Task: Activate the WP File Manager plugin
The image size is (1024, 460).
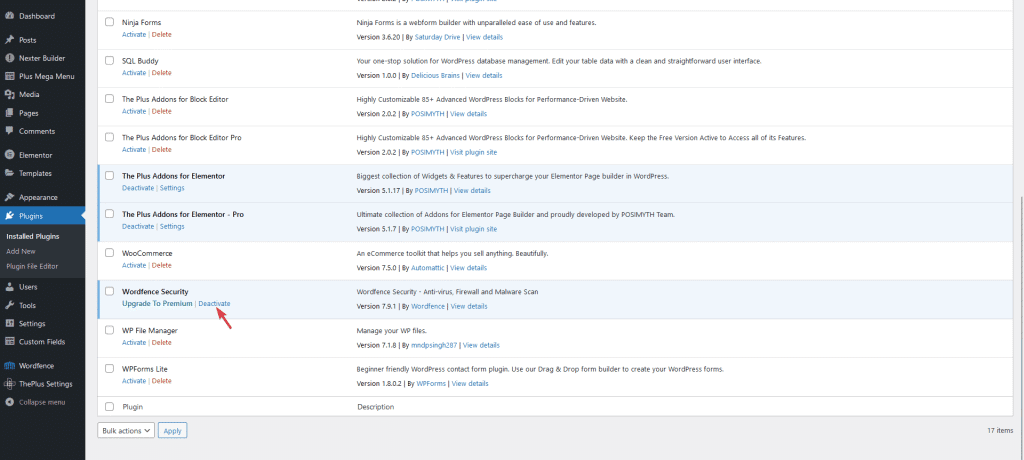Action: (133, 342)
